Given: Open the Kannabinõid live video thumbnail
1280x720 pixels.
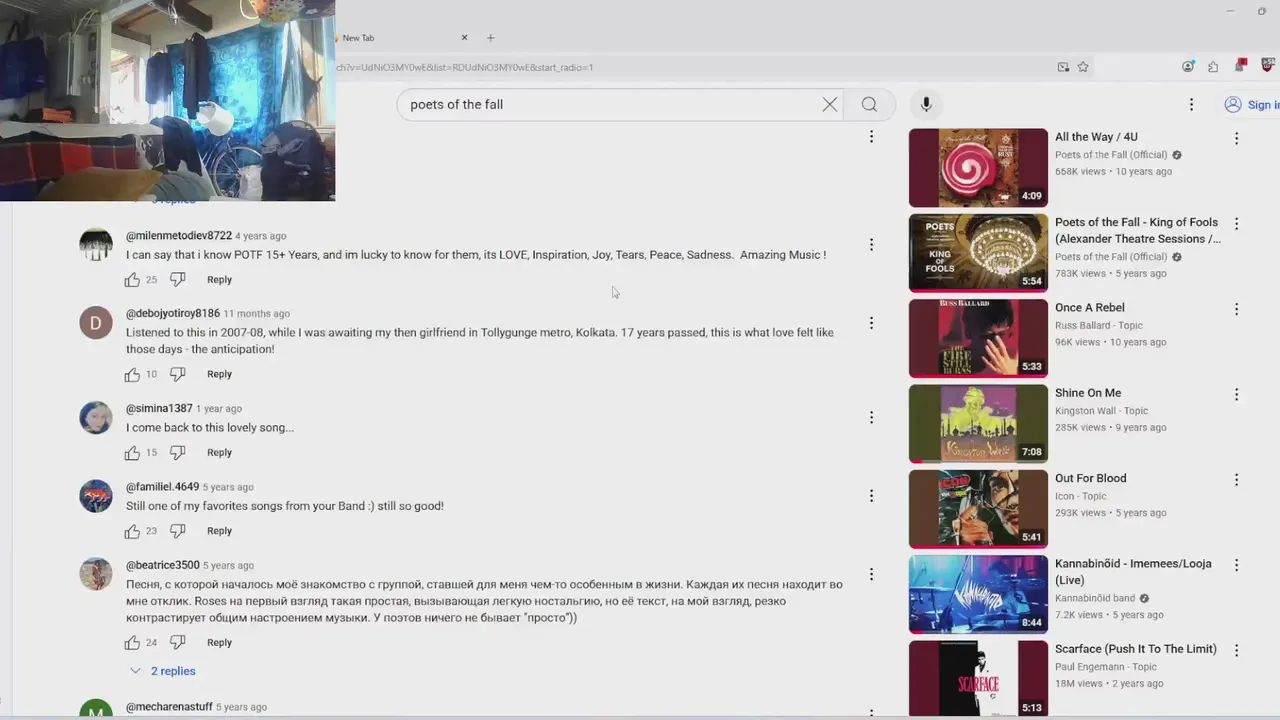Looking at the screenshot, I should (x=978, y=594).
